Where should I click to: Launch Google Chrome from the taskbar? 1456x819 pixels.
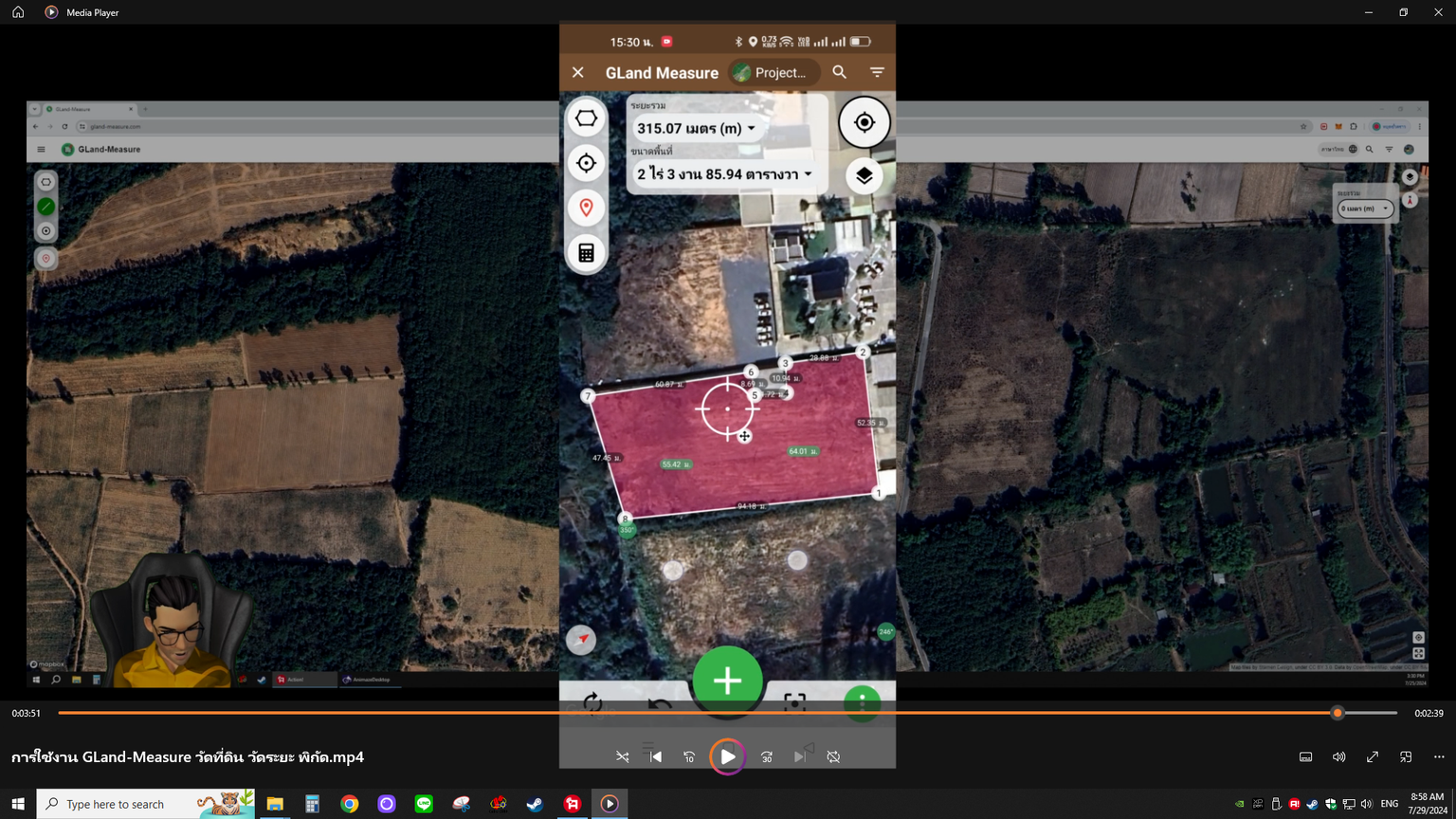click(350, 804)
